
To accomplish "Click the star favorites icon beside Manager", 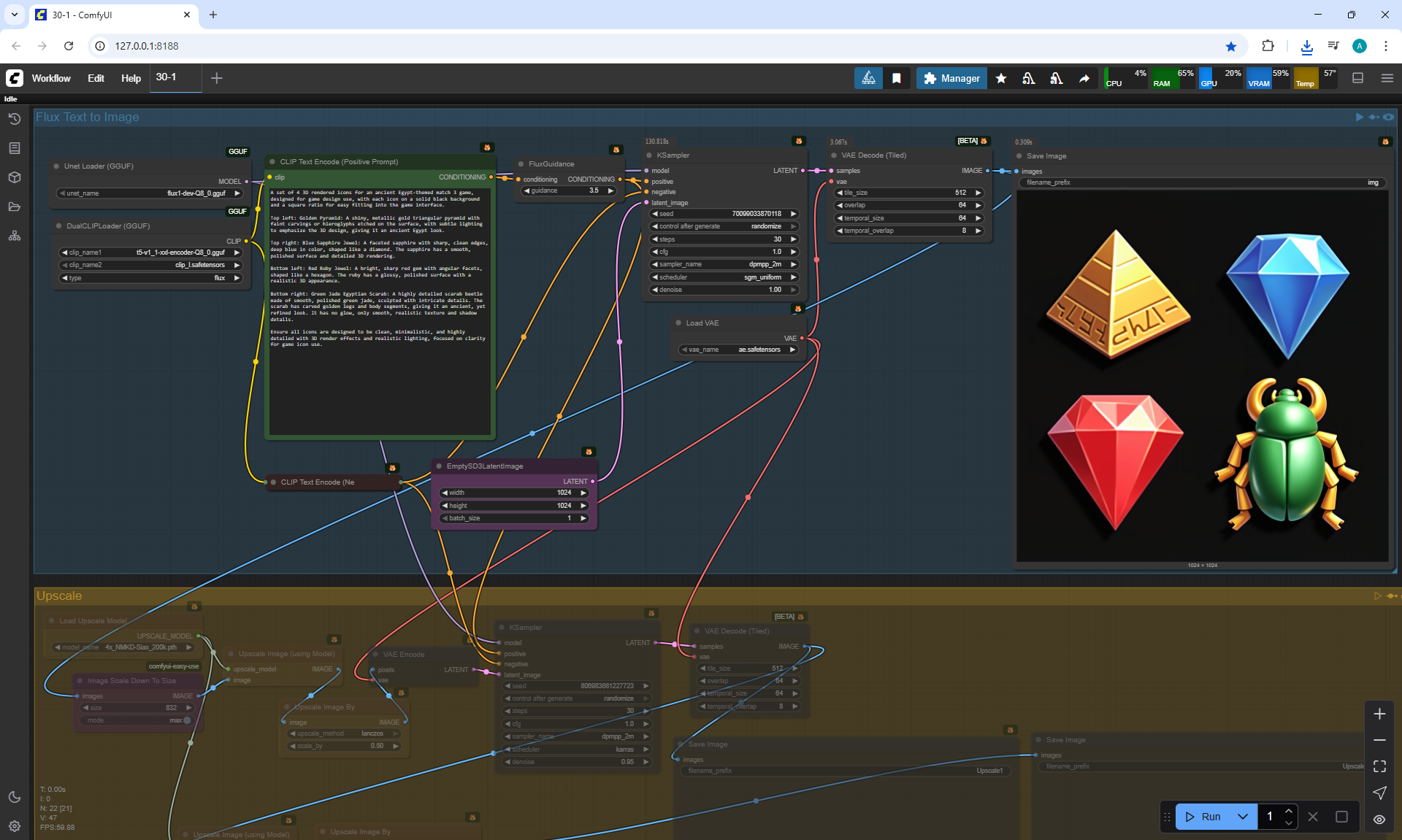I will click(1001, 78).
